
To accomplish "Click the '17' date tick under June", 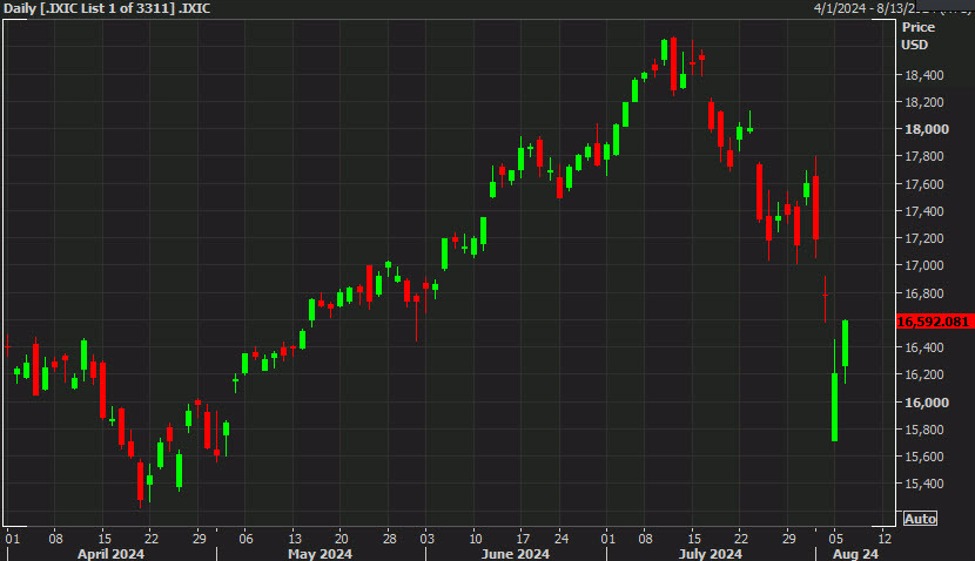I will pyautogui.click(x=523, y=539).
